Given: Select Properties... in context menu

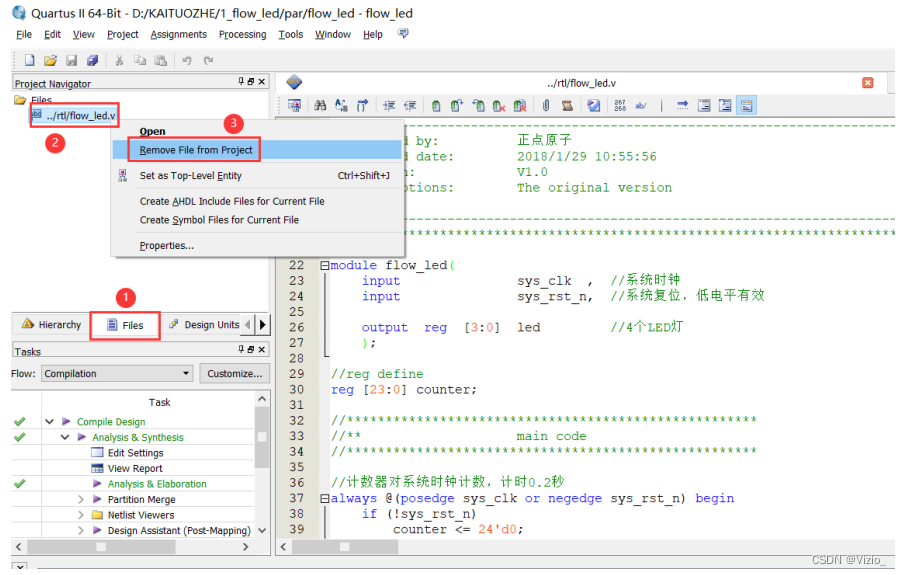Looking at the screenshot, I should [166, 246].
